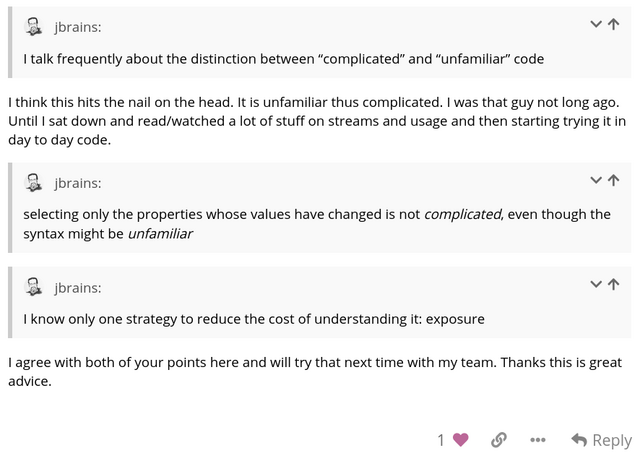Click the jbrains username in the first quote
Screen dimensions: 640x461
[77, 27]
